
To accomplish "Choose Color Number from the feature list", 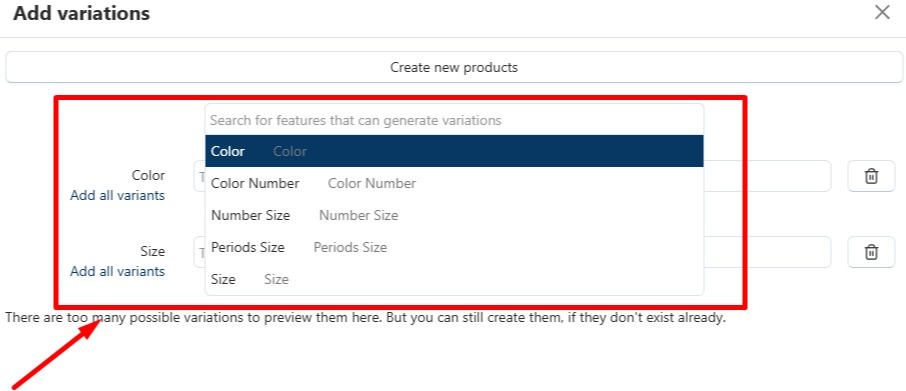I will [454, 184].
